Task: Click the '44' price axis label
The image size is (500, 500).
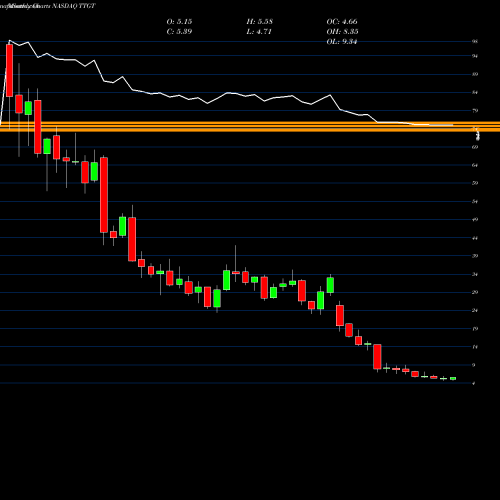Action: pos(475,238)
